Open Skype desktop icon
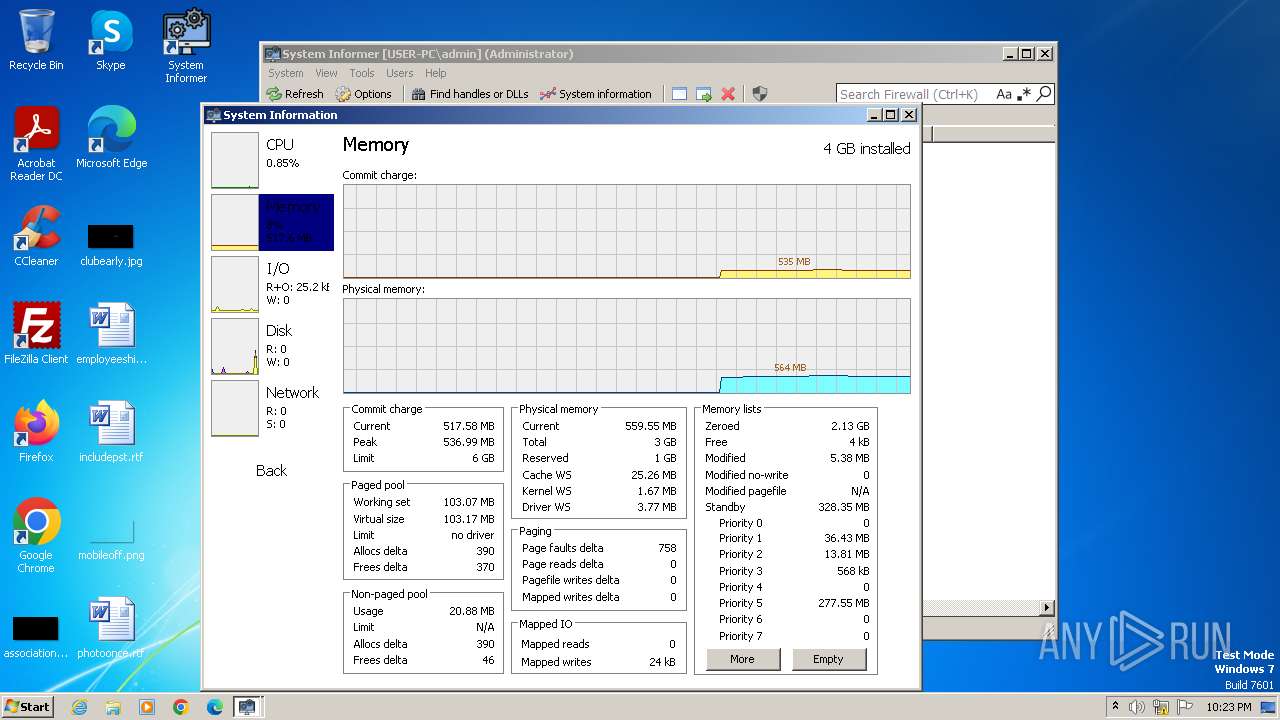 (x=111, y=40)
